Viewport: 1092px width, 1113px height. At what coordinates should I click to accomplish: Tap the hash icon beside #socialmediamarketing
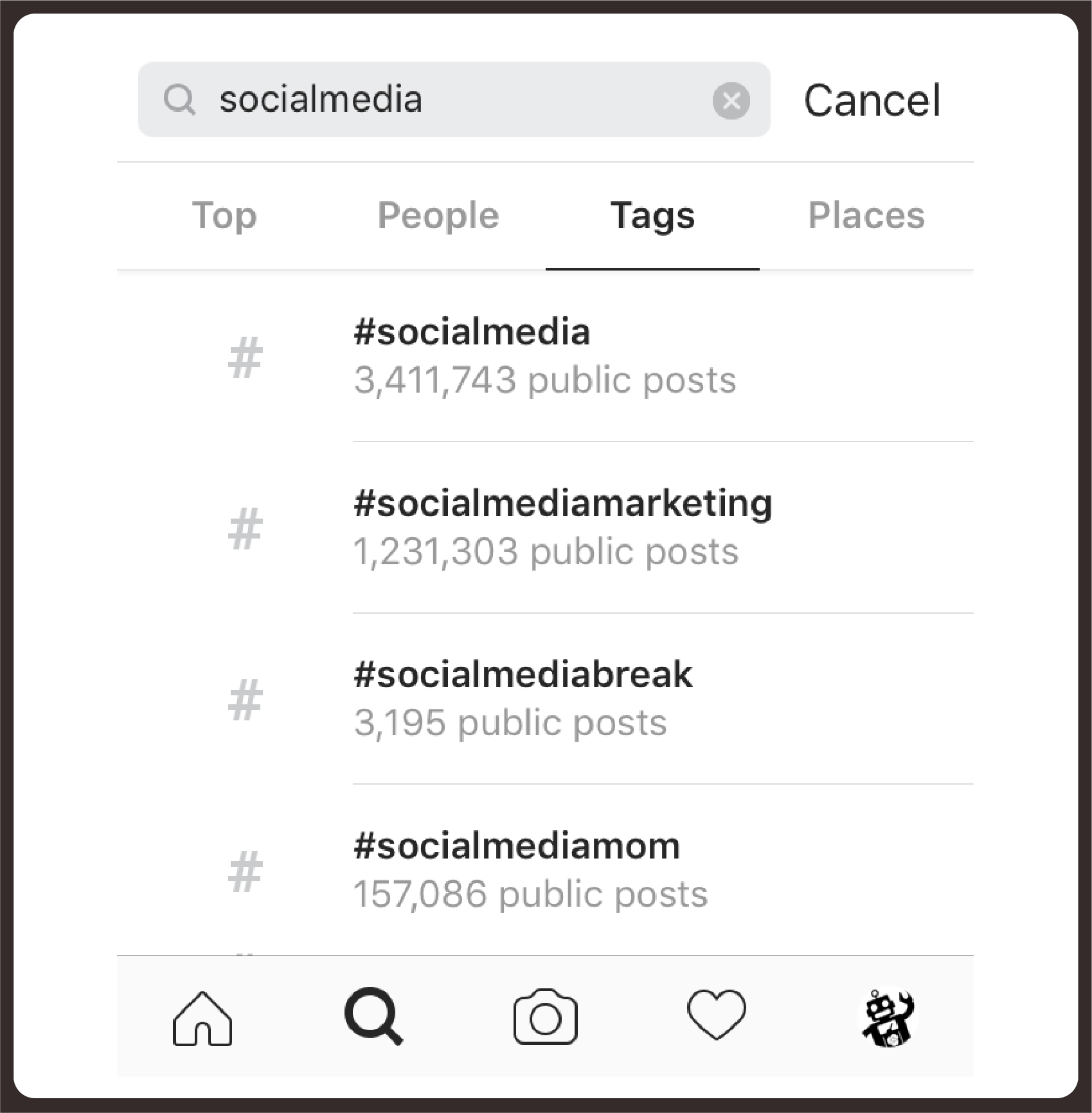[x=246, y=528]
